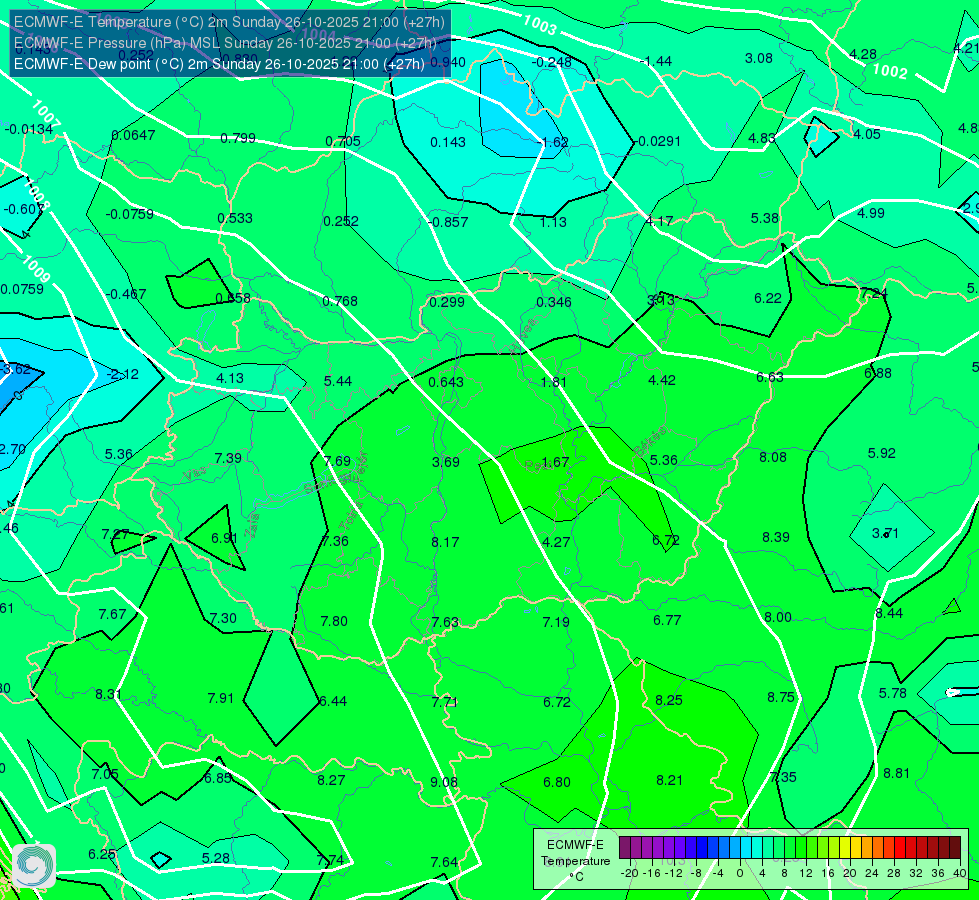Click the 3.71 temperature value

click(x=885, y=533)
